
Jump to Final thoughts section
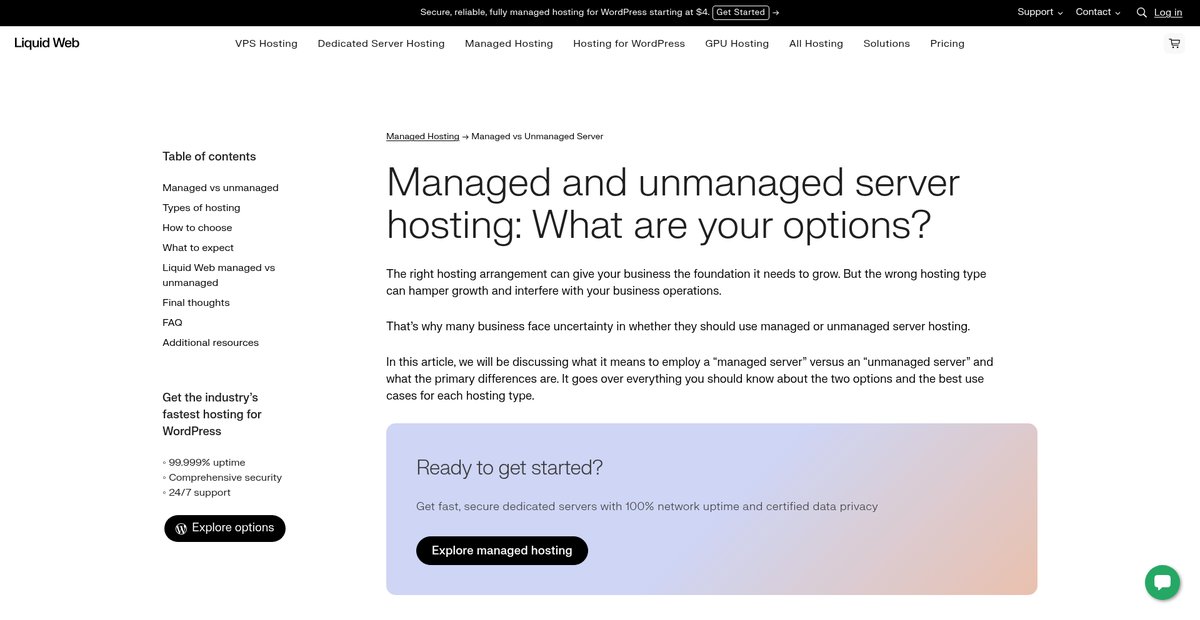196,303
